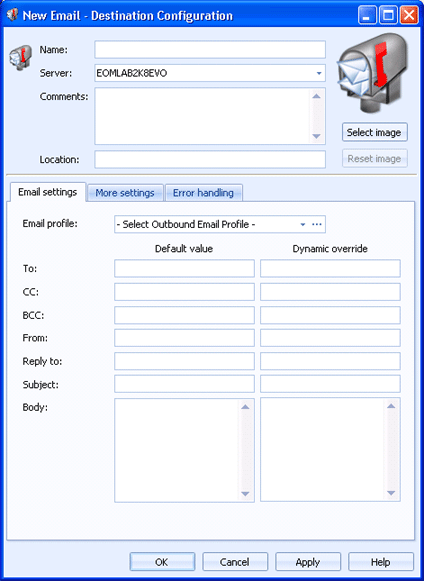
Task: Click the From dynamic override field
Action: pos(330,338)
